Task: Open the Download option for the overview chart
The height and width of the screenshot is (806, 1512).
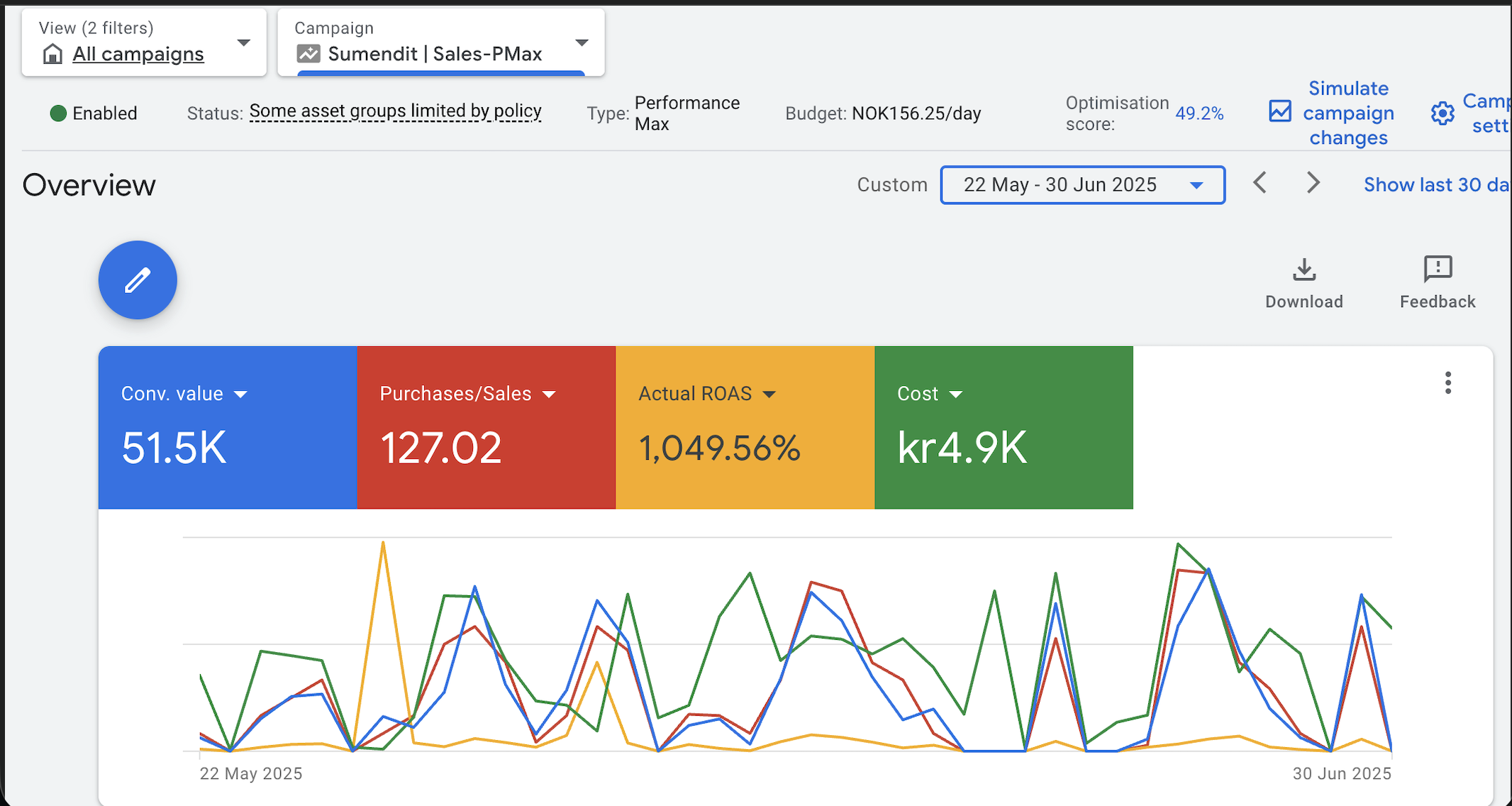Action: click(1303, 280)
